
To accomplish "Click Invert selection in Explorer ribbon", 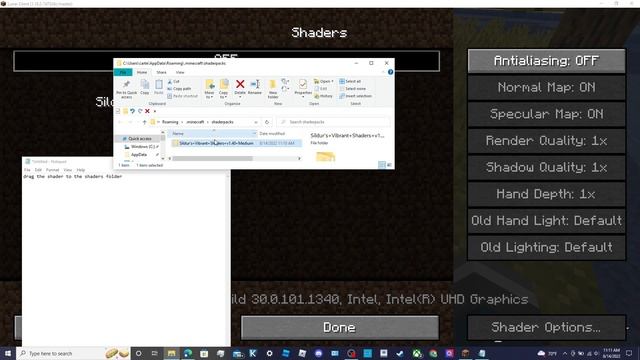I will (355, 96).
